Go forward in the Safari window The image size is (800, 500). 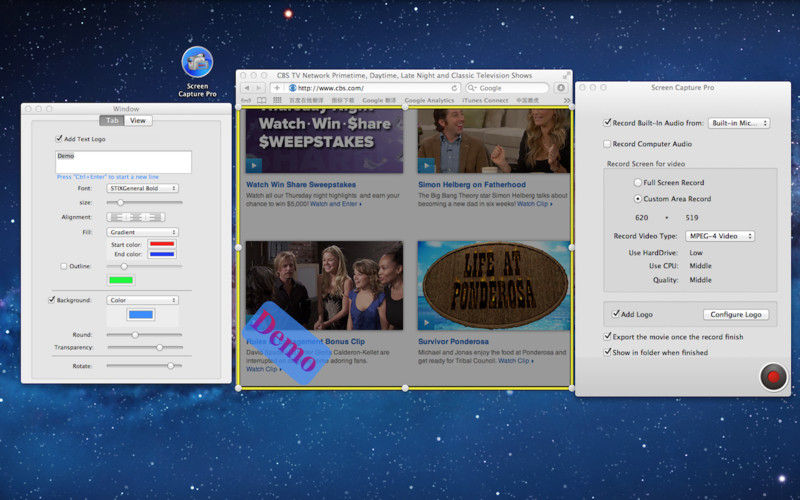[259, 88]
